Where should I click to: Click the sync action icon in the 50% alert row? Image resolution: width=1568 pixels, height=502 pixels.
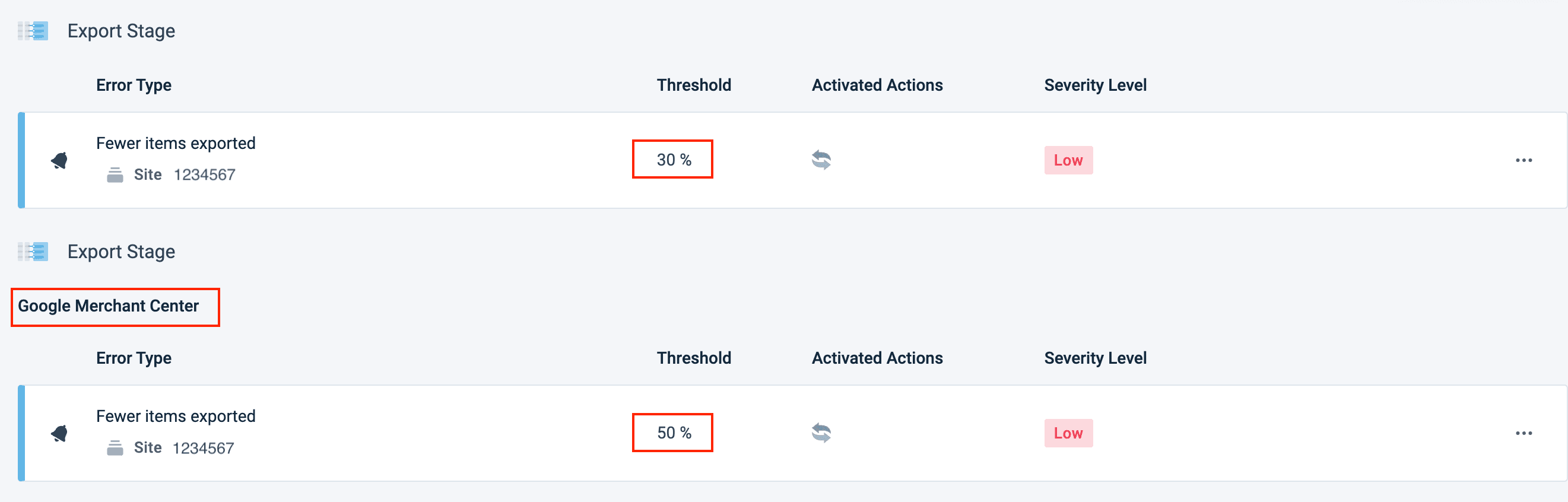click(821, 433)
